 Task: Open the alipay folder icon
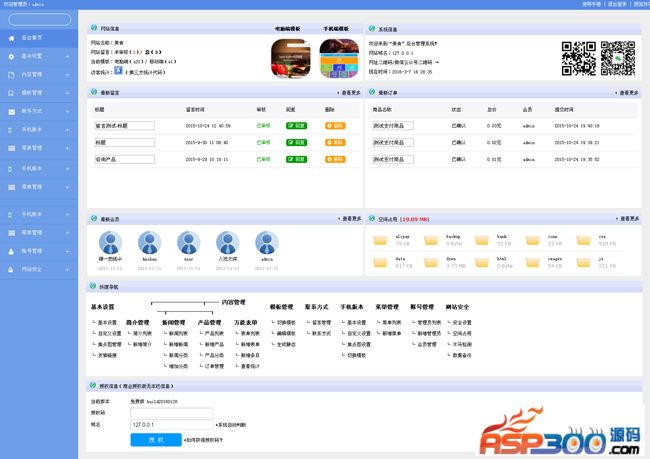click(381, 240)
